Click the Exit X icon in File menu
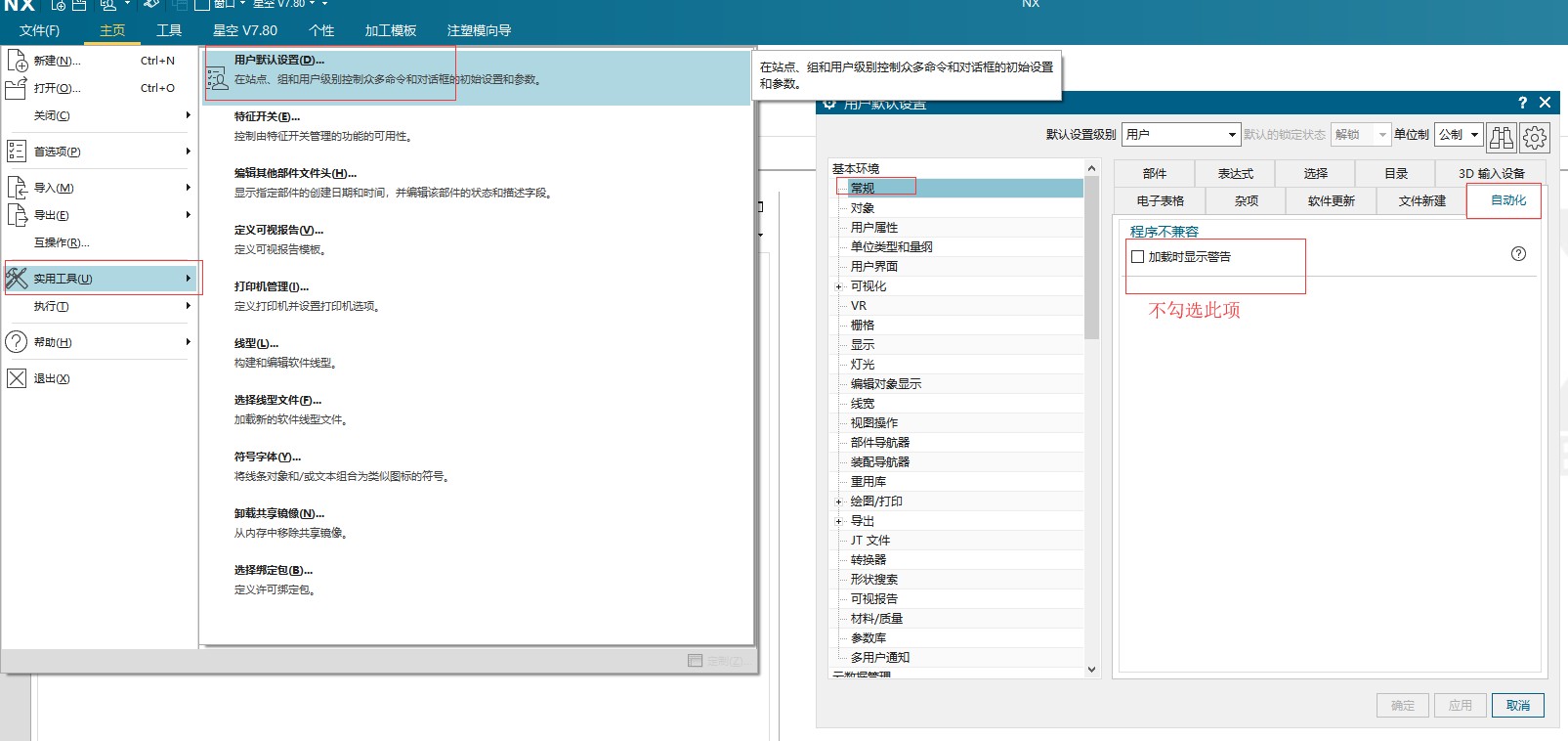Viewport: 1568px width, 741px height. [x=17, y=378]
